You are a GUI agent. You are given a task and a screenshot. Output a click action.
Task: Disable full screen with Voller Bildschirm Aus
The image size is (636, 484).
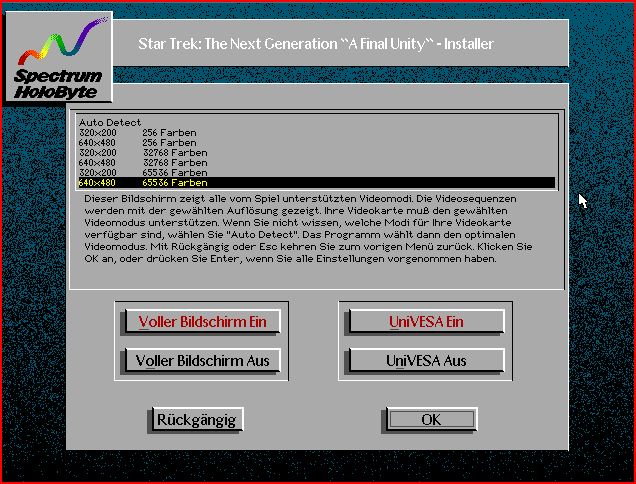point(201,361)
